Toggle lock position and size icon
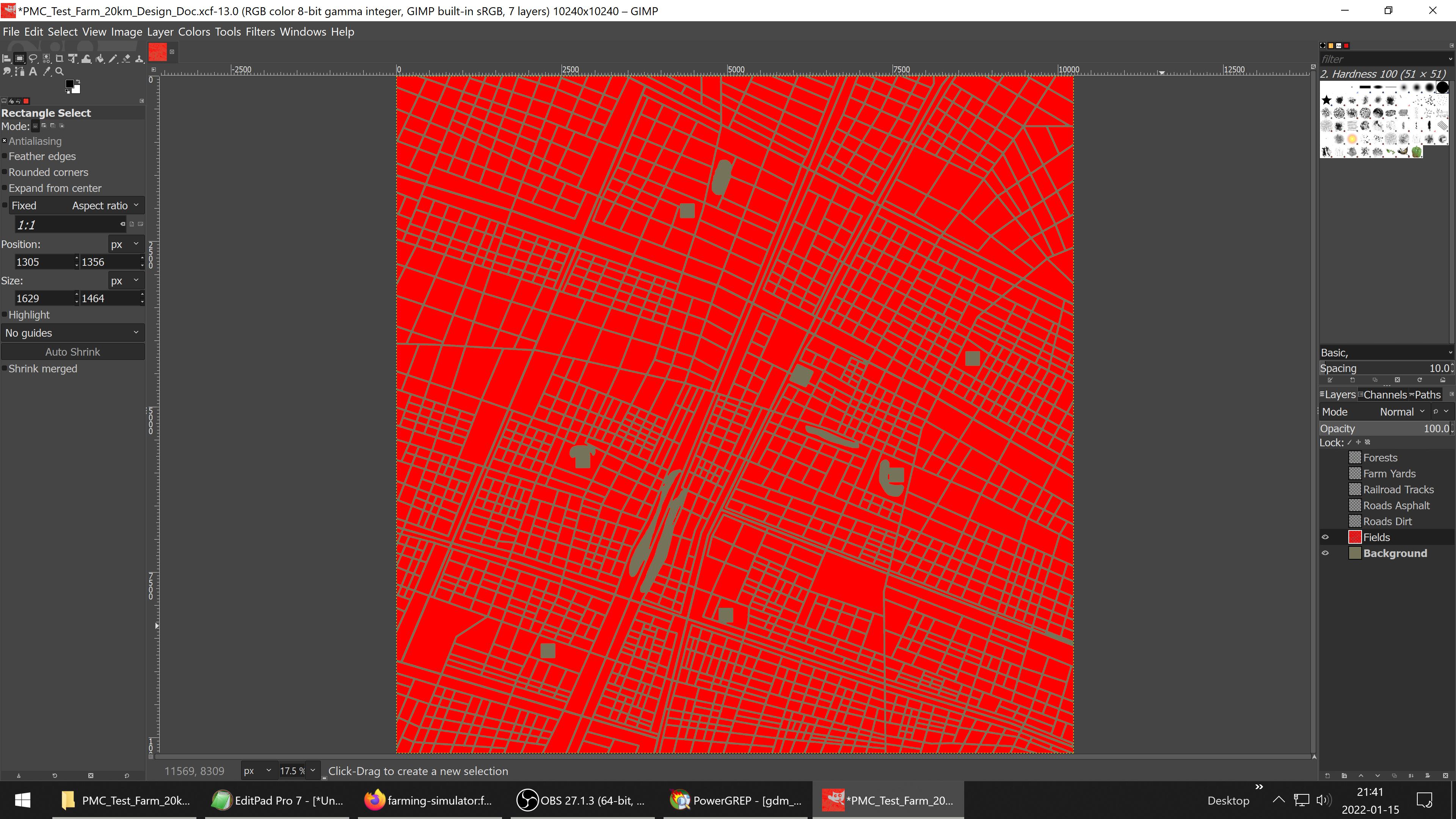 1358,442
